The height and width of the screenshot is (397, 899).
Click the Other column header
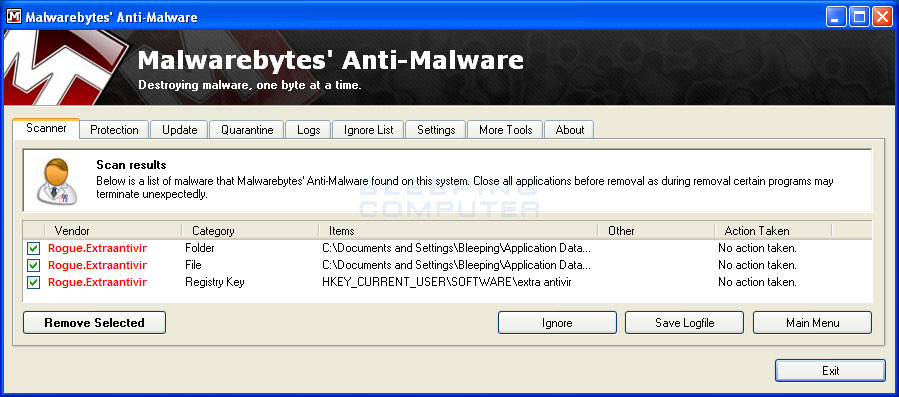tap(656, 231)
